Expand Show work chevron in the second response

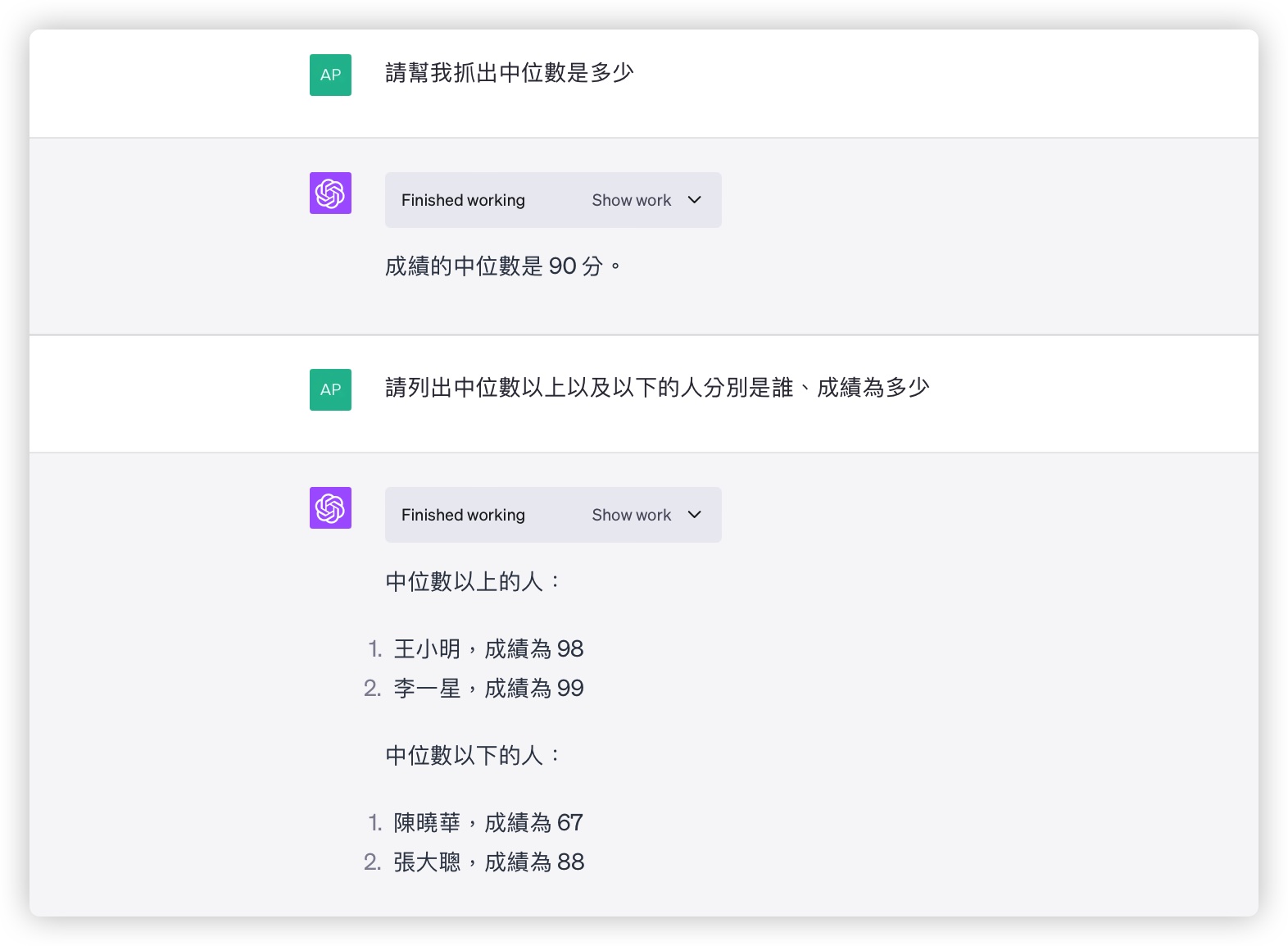[x=695, y=515]
